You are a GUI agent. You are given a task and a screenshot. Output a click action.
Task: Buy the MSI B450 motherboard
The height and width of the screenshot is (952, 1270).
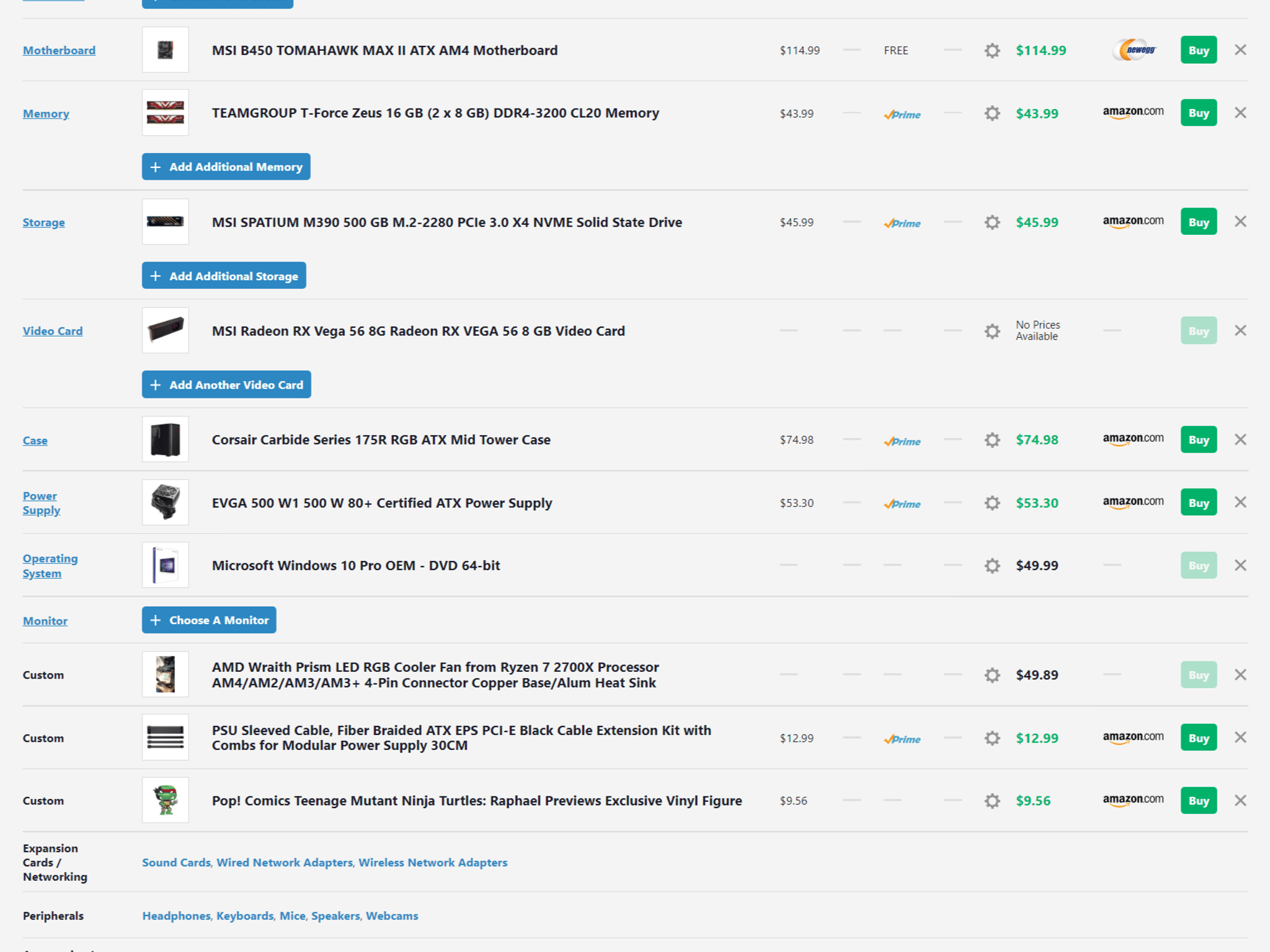[1199, 50]
